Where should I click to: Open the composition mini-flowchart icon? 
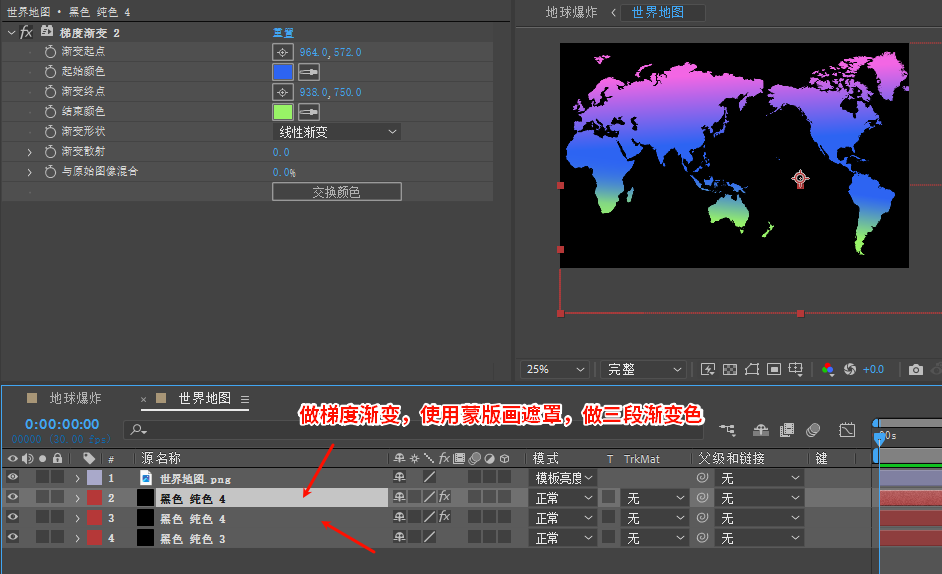[728, 430]
